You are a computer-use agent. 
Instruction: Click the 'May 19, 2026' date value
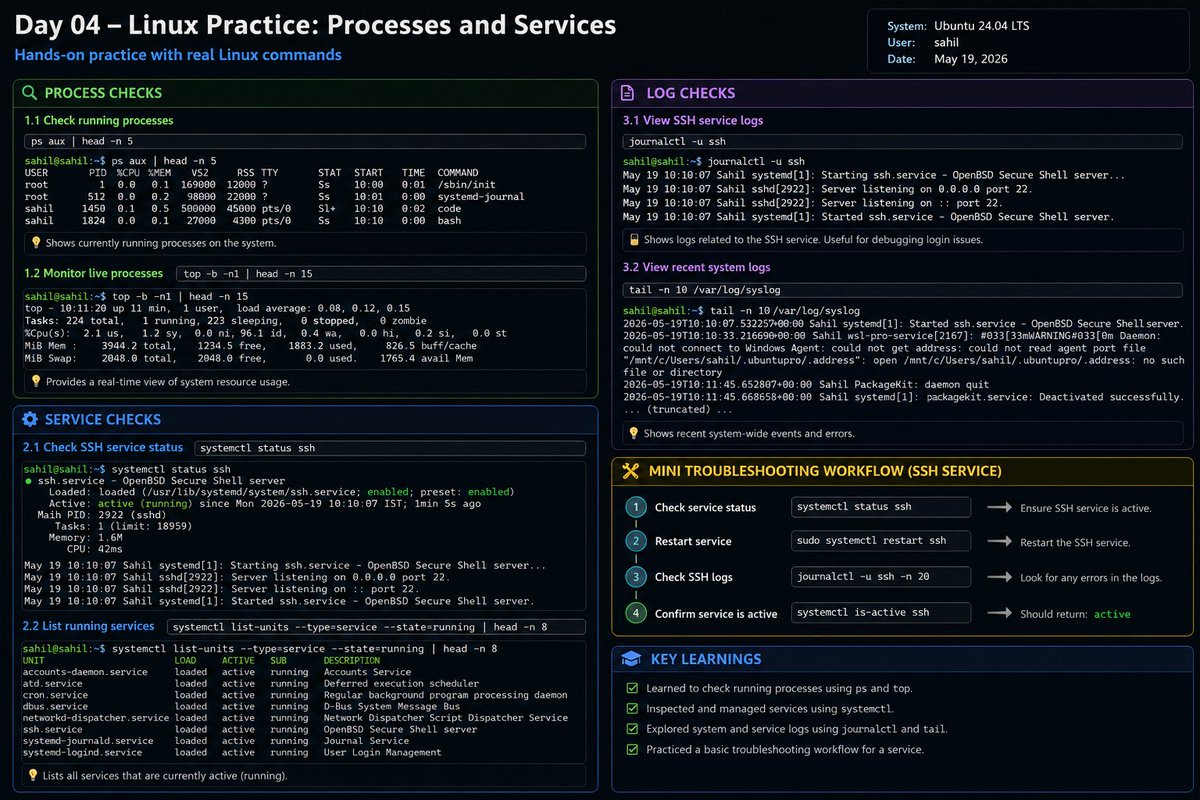point(971,59)
